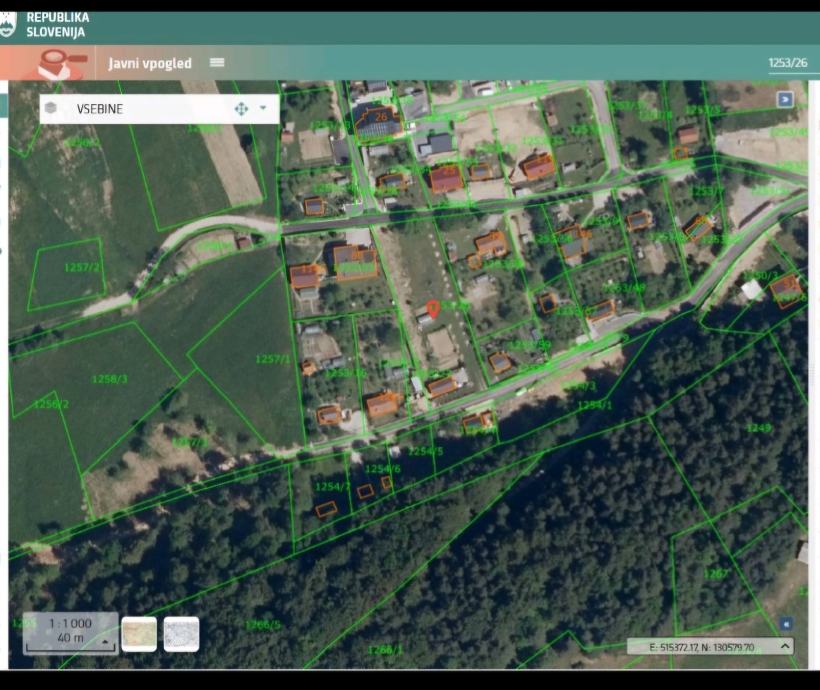
Task: Click the move cross-arrows icon in Vsebine panel
Action: pos(241,108)
